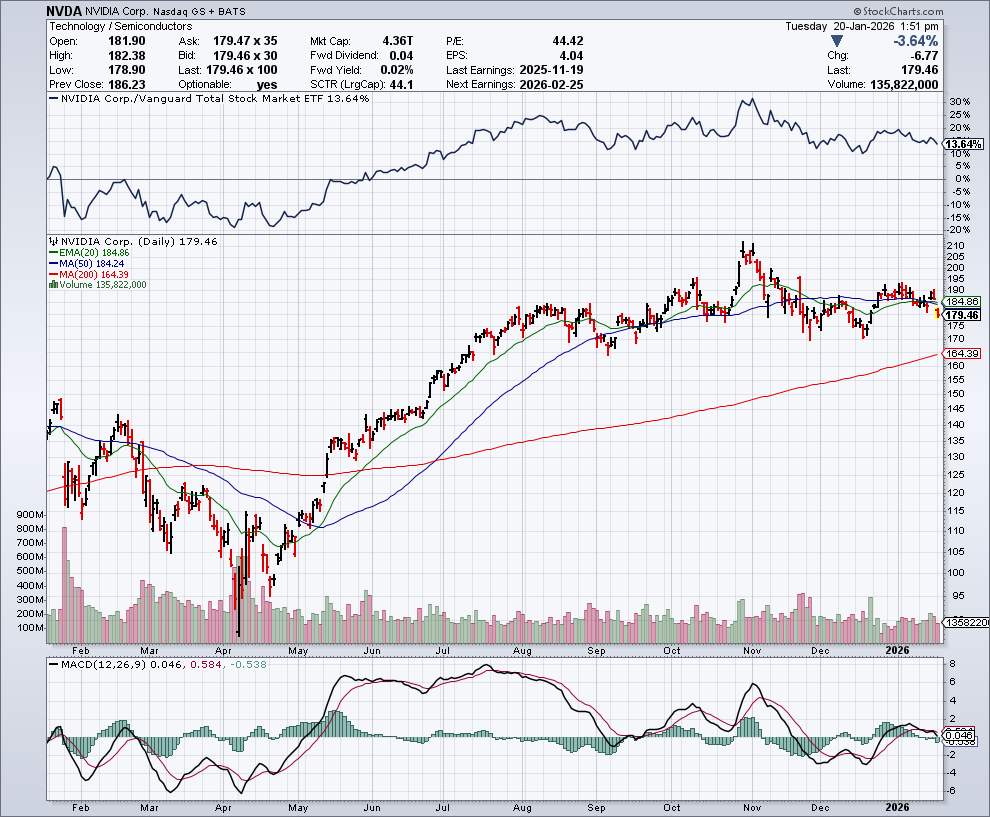Click the NVDA ticker symbol in the header
Screen dimensions: 990x817
coord(64,9)
